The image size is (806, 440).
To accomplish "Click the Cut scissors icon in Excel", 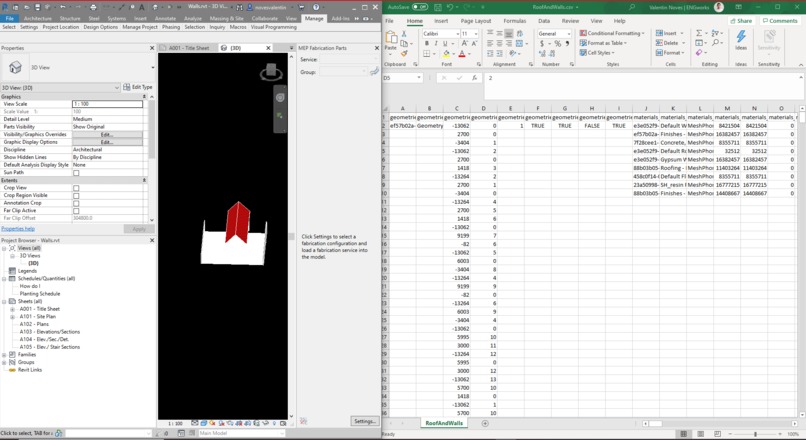I will coord(404,33).
